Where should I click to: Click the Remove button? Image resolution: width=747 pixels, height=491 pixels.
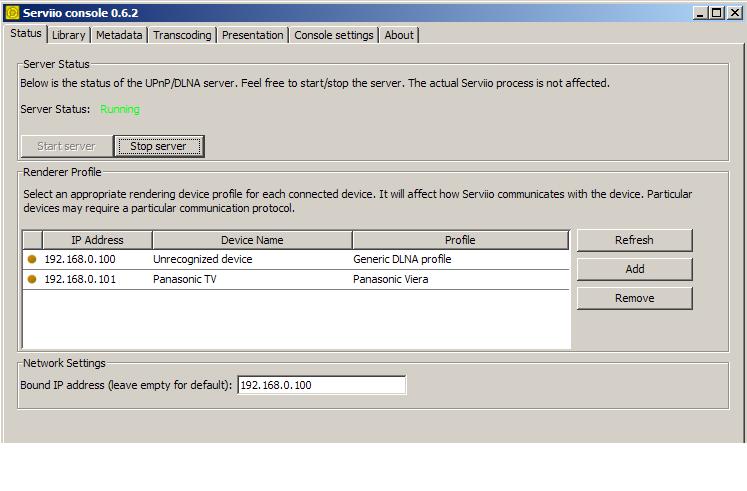pyautogui.click(x=634, y=298)
